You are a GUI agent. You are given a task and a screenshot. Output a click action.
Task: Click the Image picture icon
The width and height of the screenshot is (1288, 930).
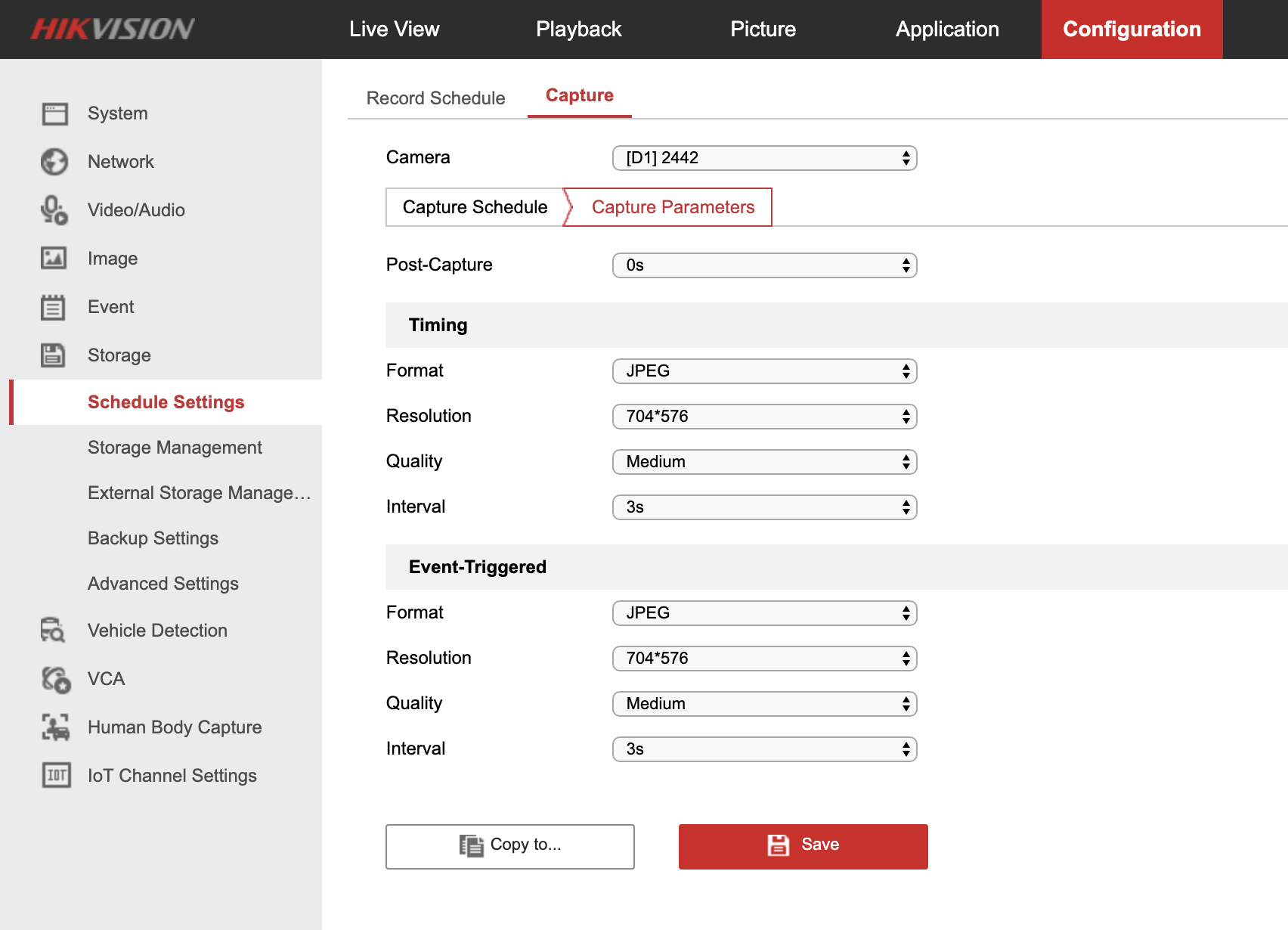coord(54,259)
